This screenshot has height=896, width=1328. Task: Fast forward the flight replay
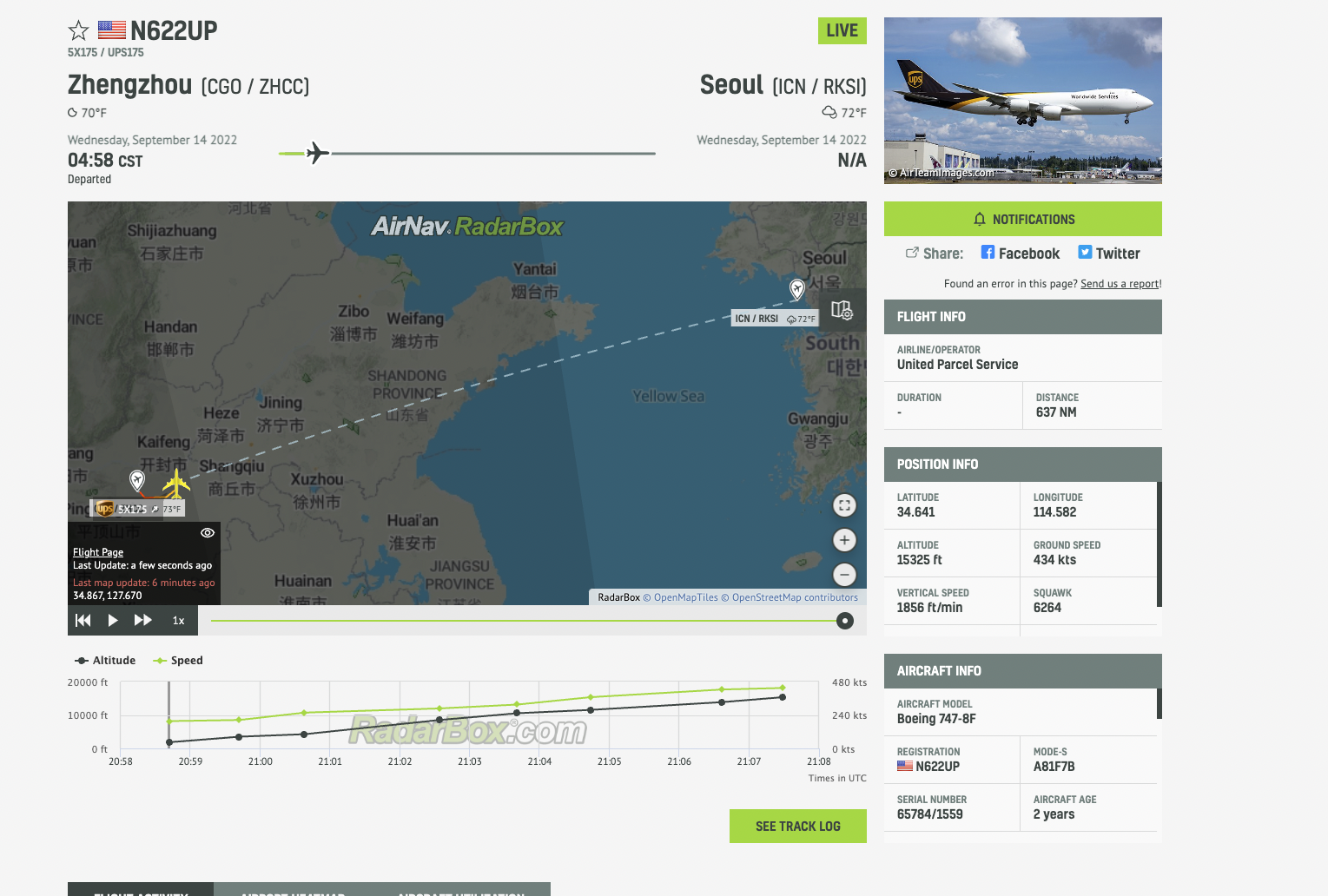(143, 620)
